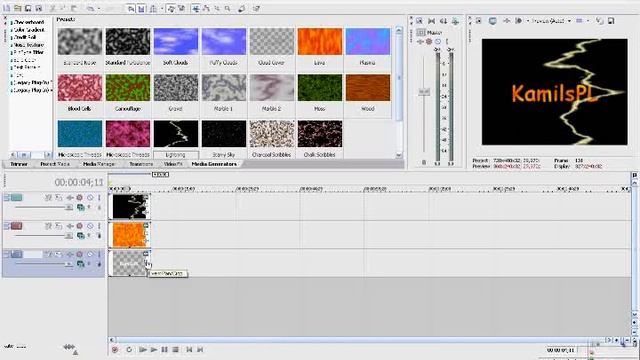Click Copy Snapshot to Clipboard icon
Screen dimensions: 640x360
[x=600, y=21]
